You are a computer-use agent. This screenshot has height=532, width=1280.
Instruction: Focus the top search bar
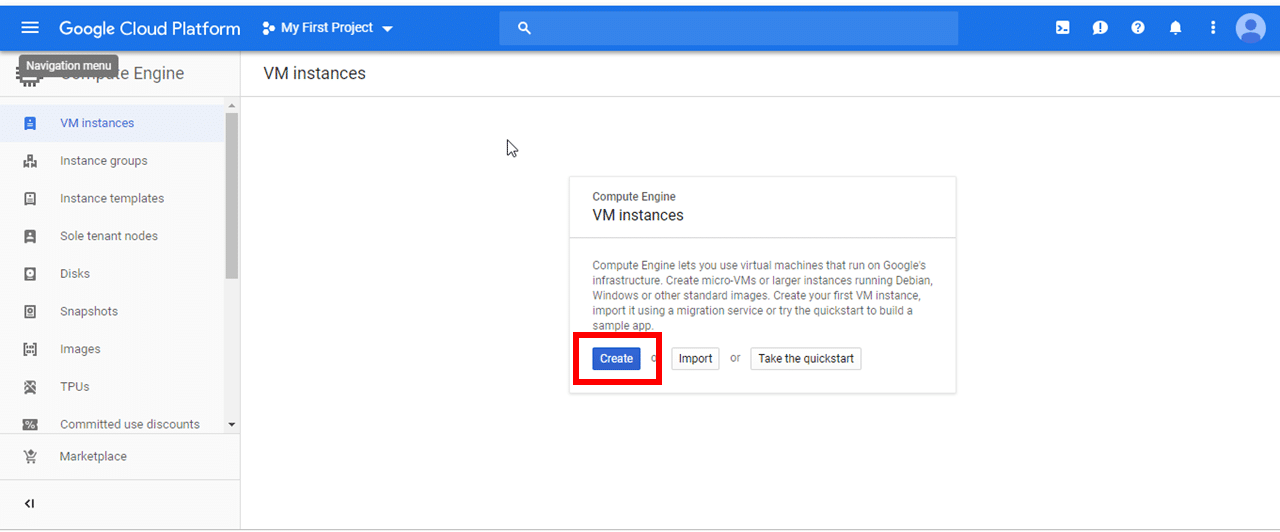coord(729,28)
